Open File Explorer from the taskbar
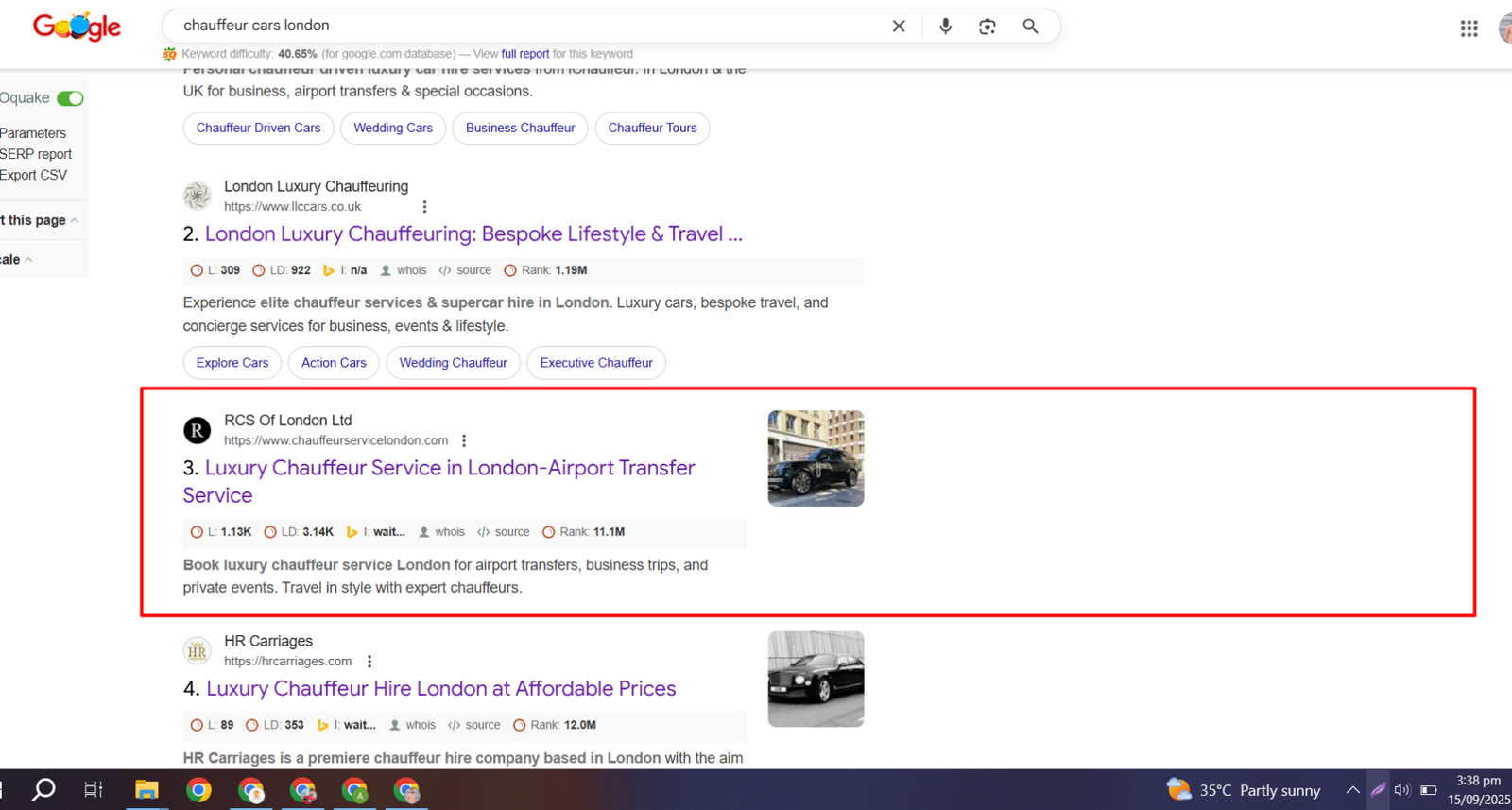 [146, 790]
